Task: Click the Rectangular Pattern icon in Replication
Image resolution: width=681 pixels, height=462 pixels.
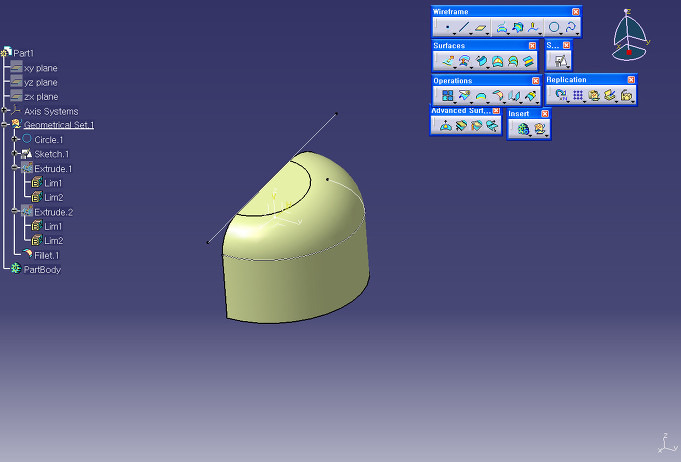Action: click(578, 95)
